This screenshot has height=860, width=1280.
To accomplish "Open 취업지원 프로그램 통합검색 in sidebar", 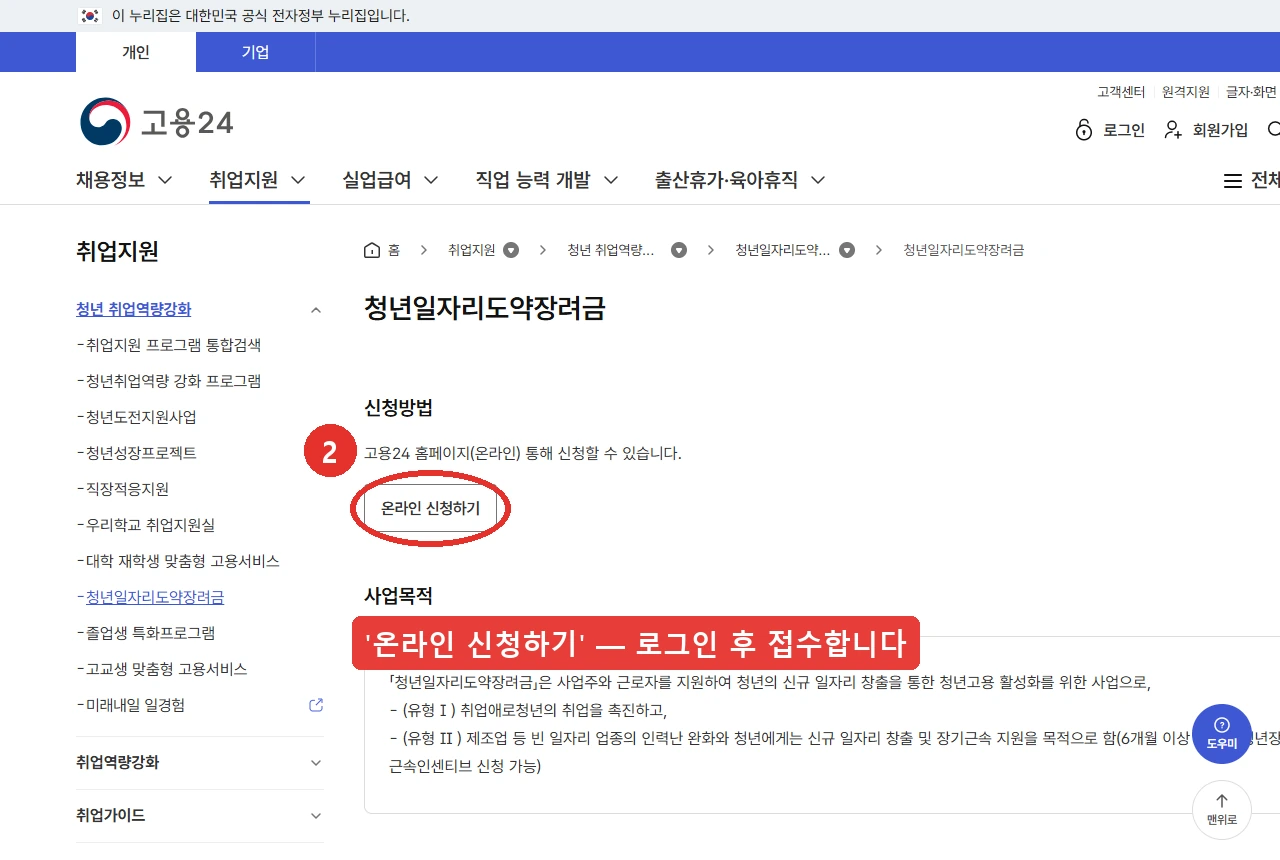I will (173, 345).
